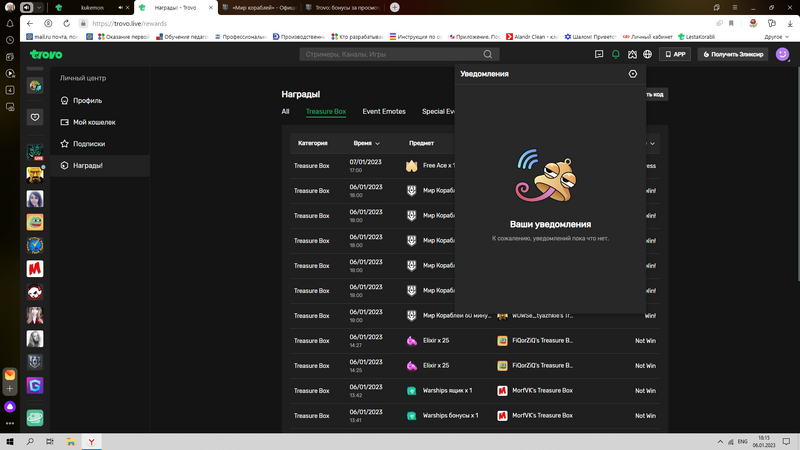Click the search magnifier icon
This screenshot has height=450, width=800.
point(489,54)
